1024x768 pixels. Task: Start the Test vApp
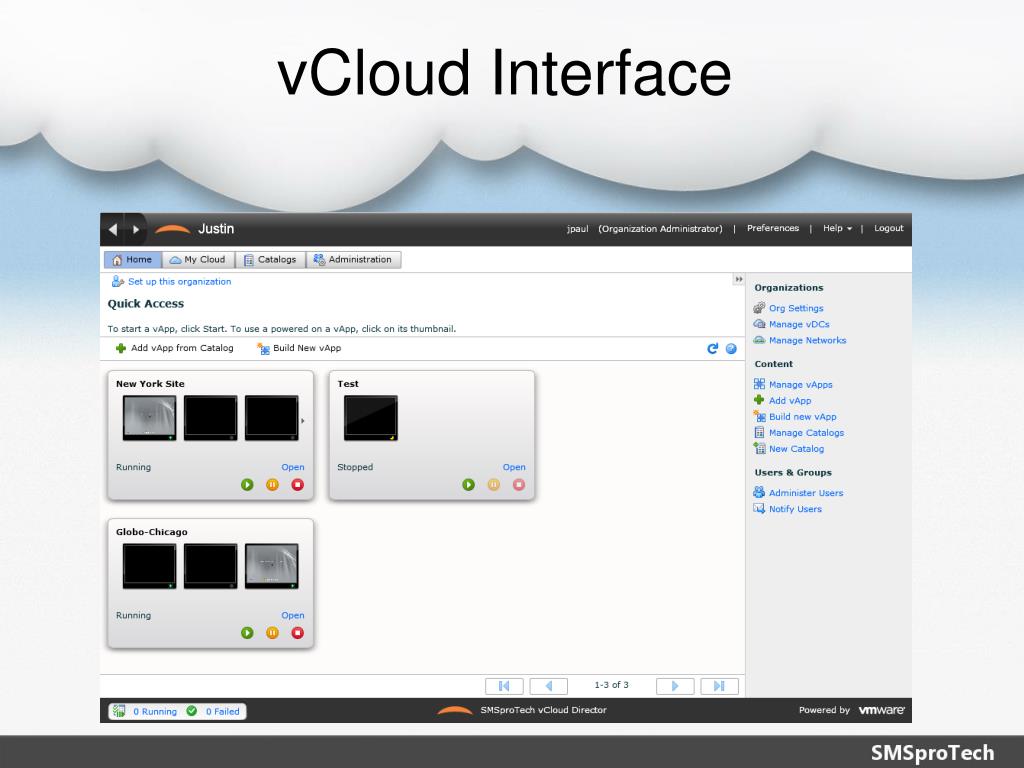pyautogui.click(x=468, y=485)
